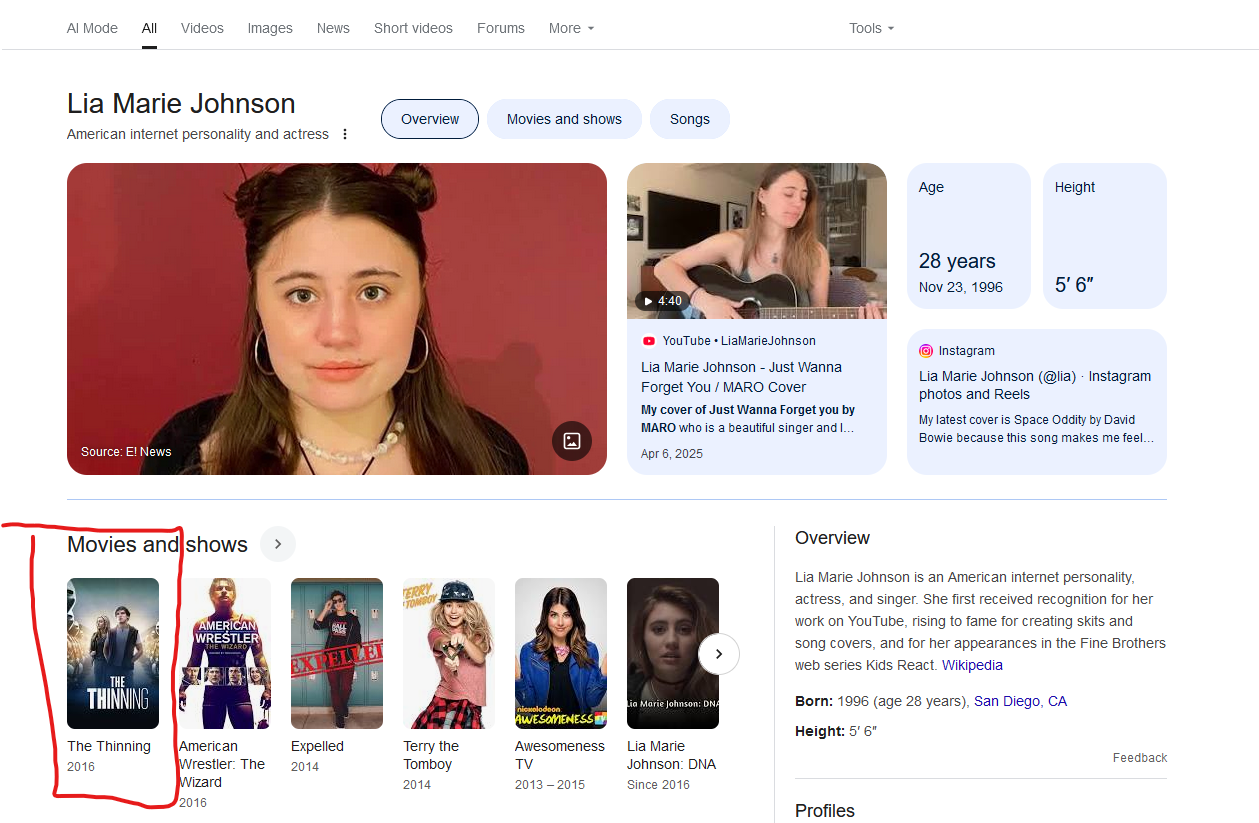This screenshot has height=823, width=1259.
Task: Open the Lia Marie Johnson: DNA poster
Action: (673, 653)
